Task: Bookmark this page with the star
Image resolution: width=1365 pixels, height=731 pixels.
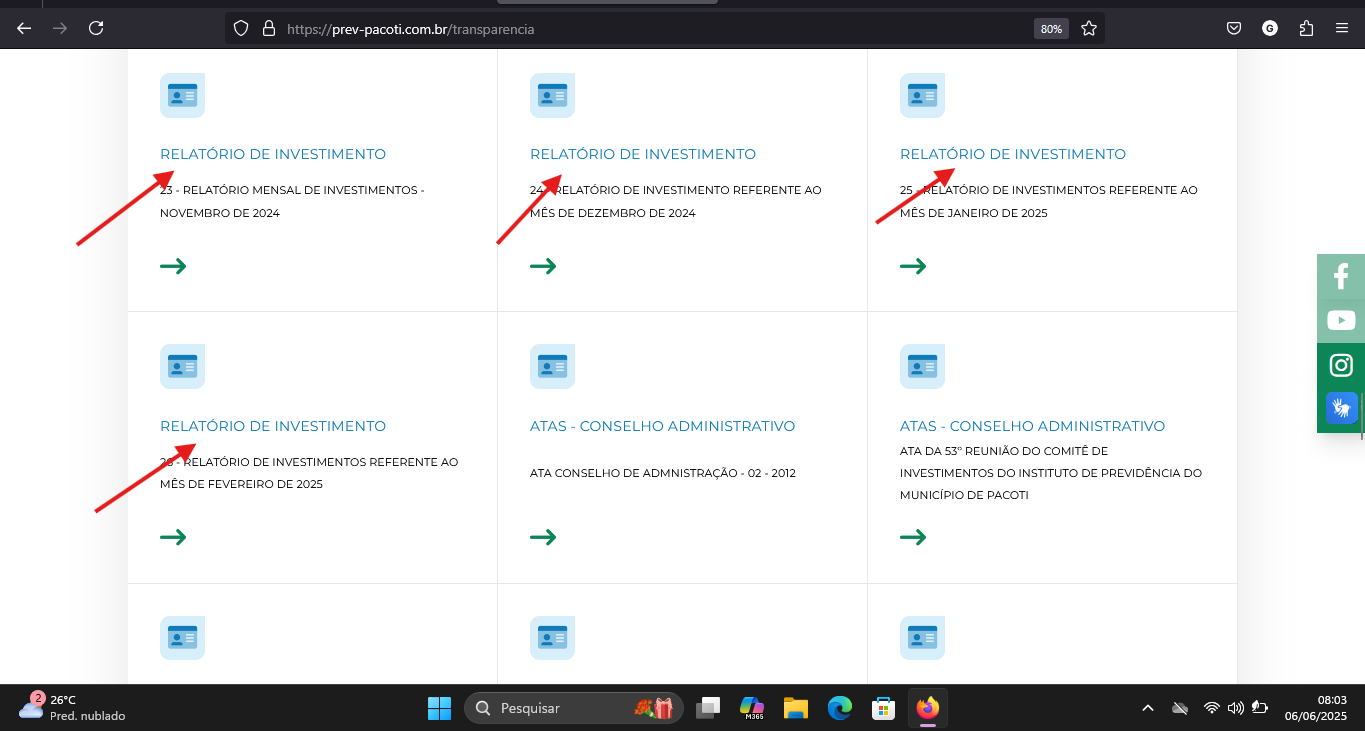Action: pos(1089,29)
